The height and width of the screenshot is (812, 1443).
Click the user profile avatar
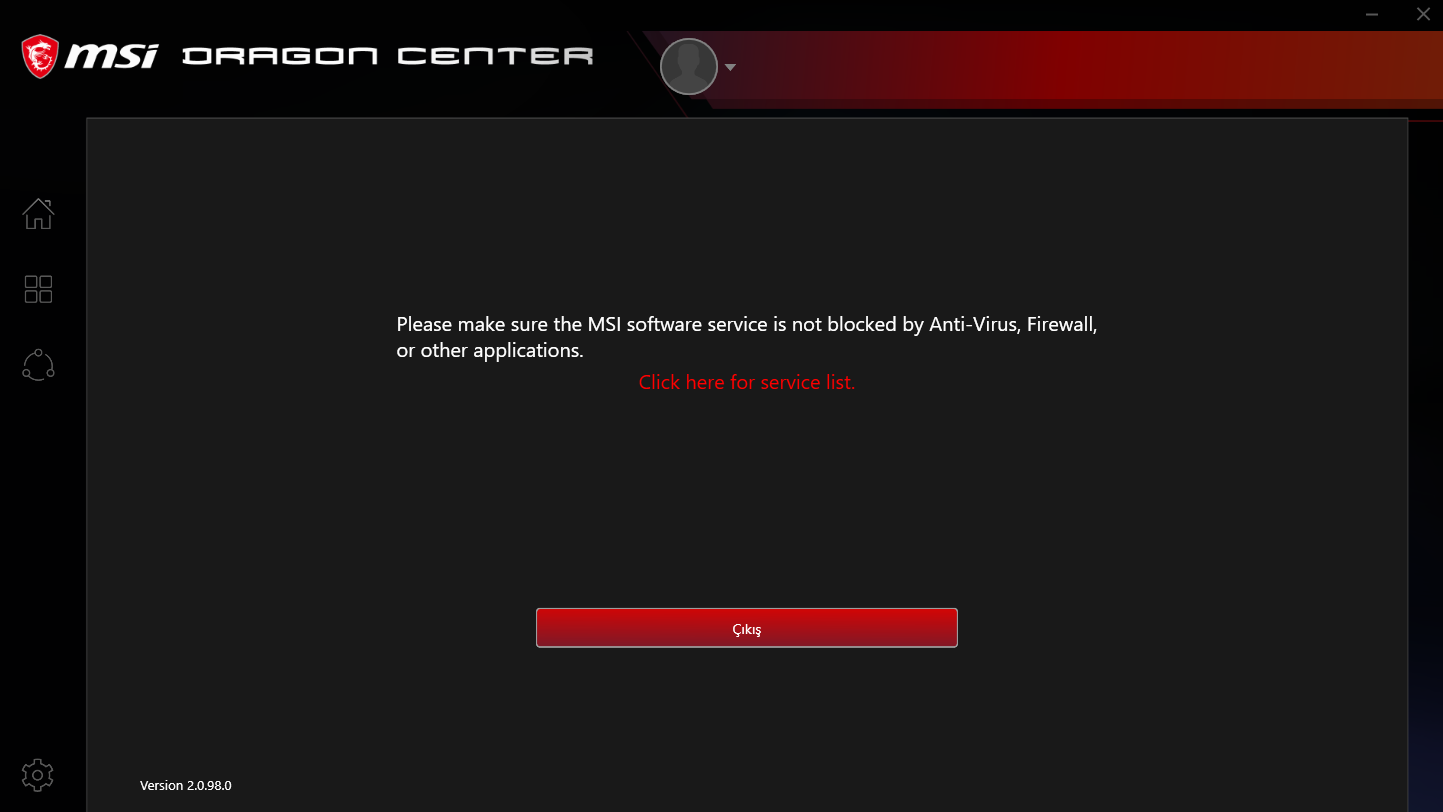689,67
